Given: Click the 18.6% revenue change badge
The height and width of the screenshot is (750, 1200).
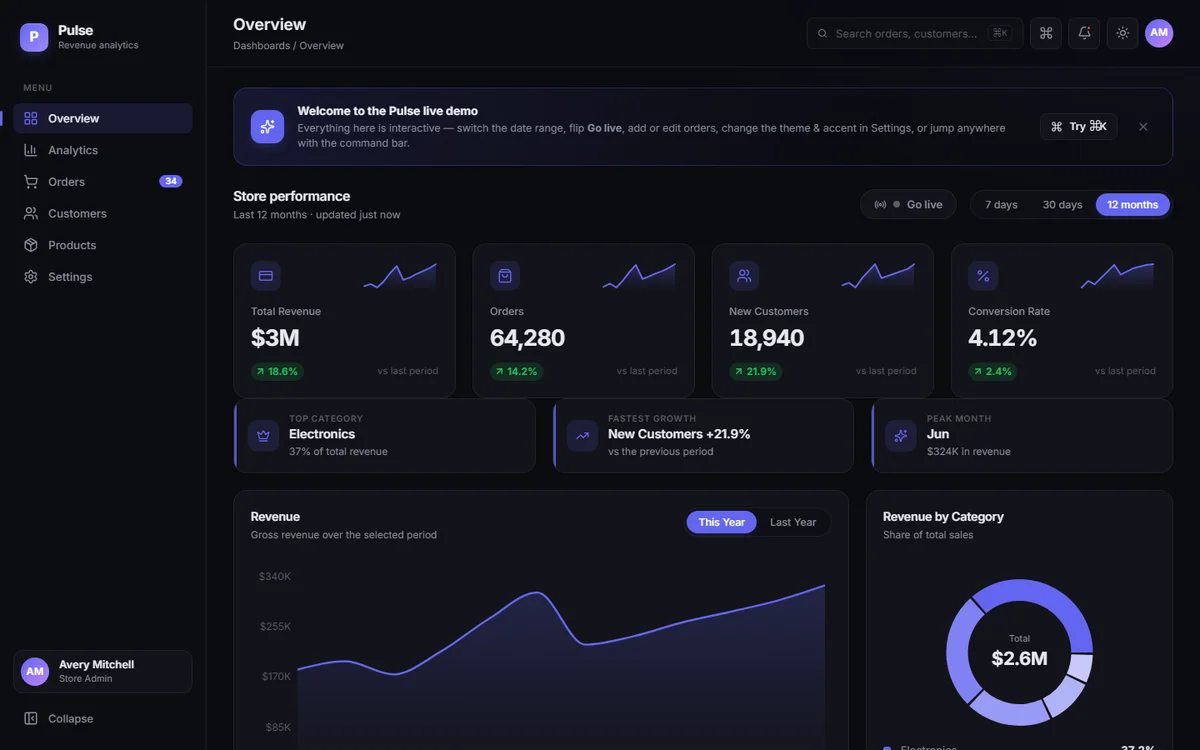Looking at the screenshot, I should coord(277,371).
